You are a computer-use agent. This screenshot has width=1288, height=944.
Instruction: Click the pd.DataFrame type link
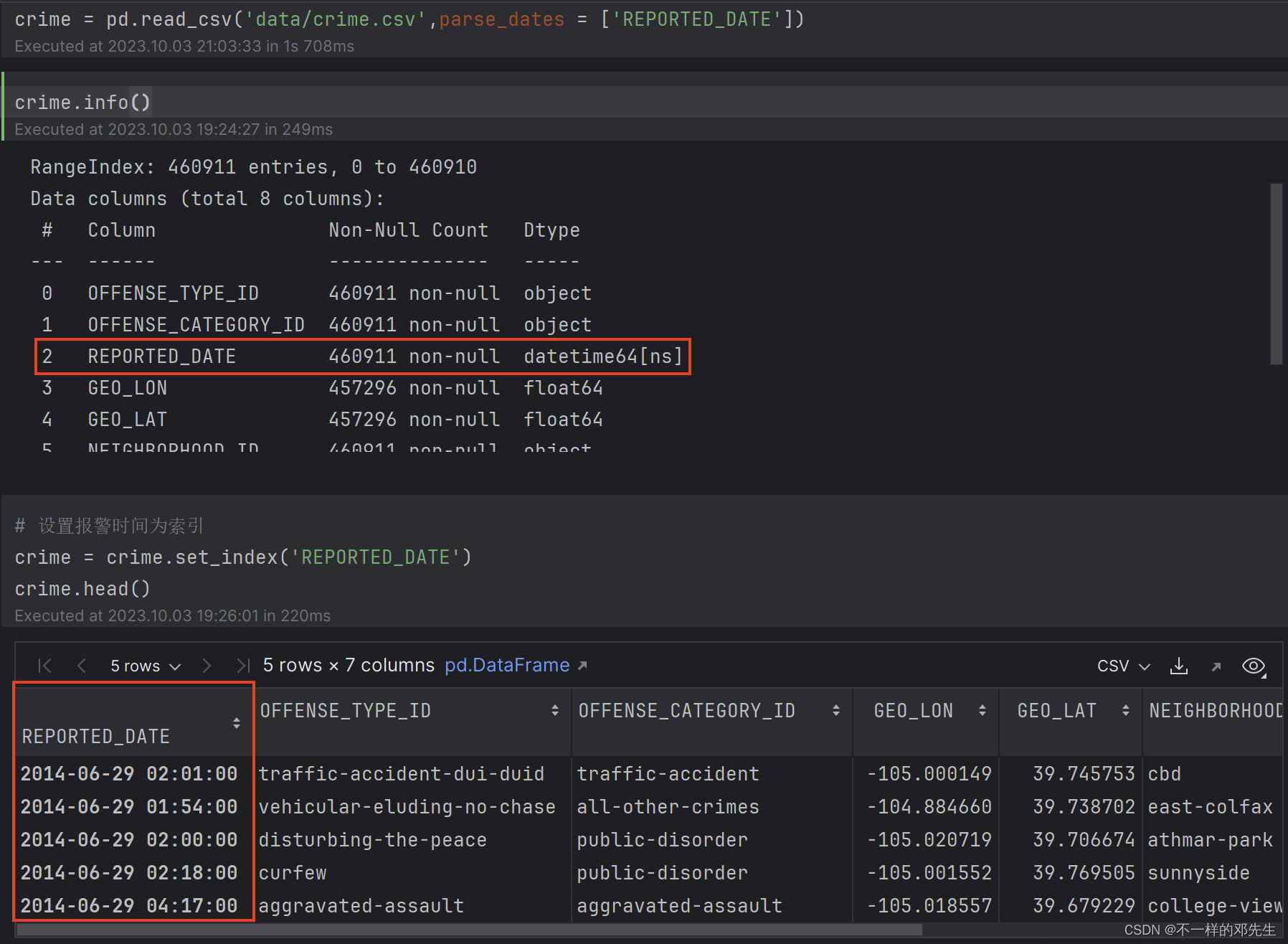(x=507, y=665)
